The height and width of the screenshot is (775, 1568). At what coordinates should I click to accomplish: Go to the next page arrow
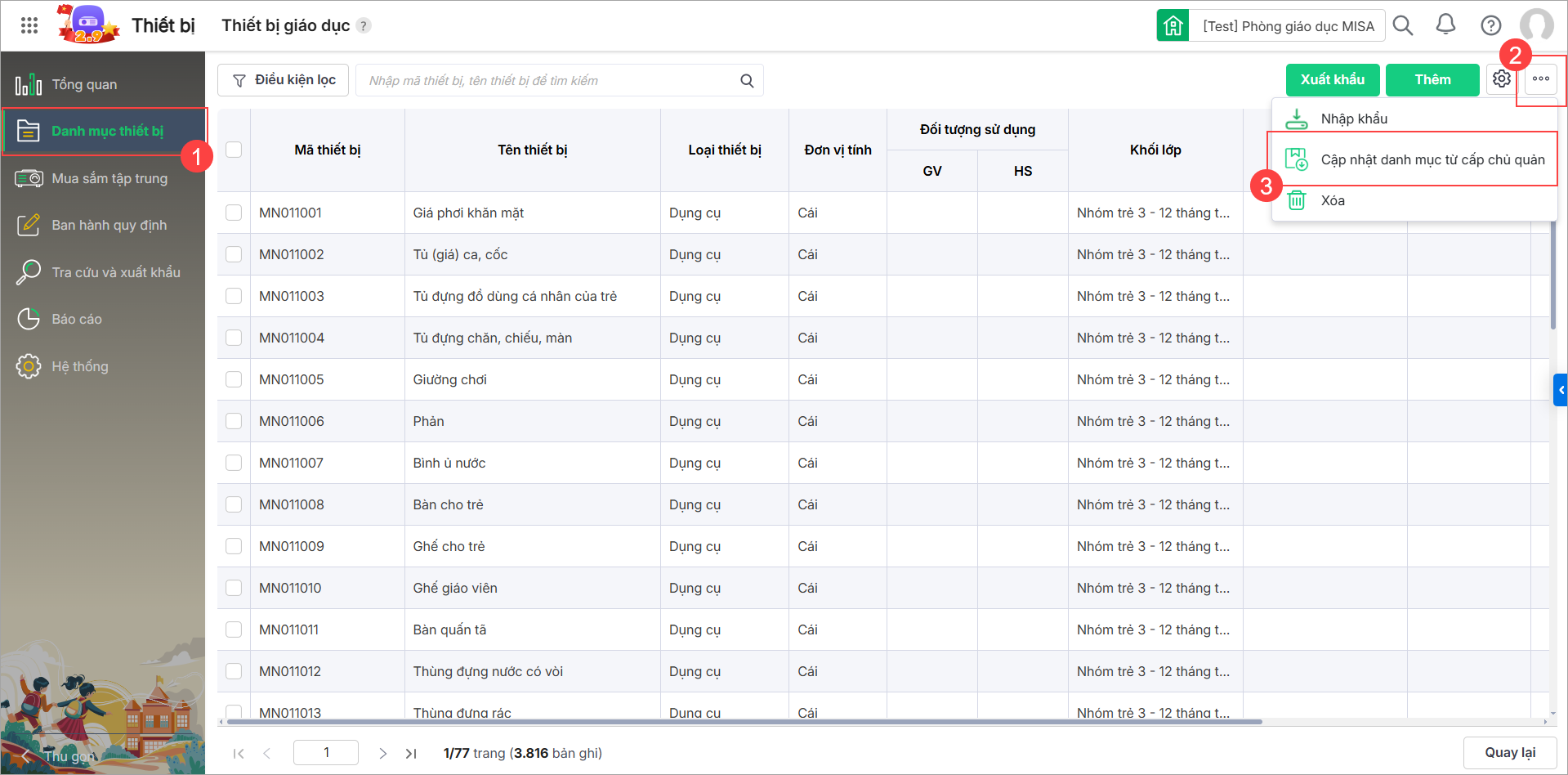tap(382, 753)
